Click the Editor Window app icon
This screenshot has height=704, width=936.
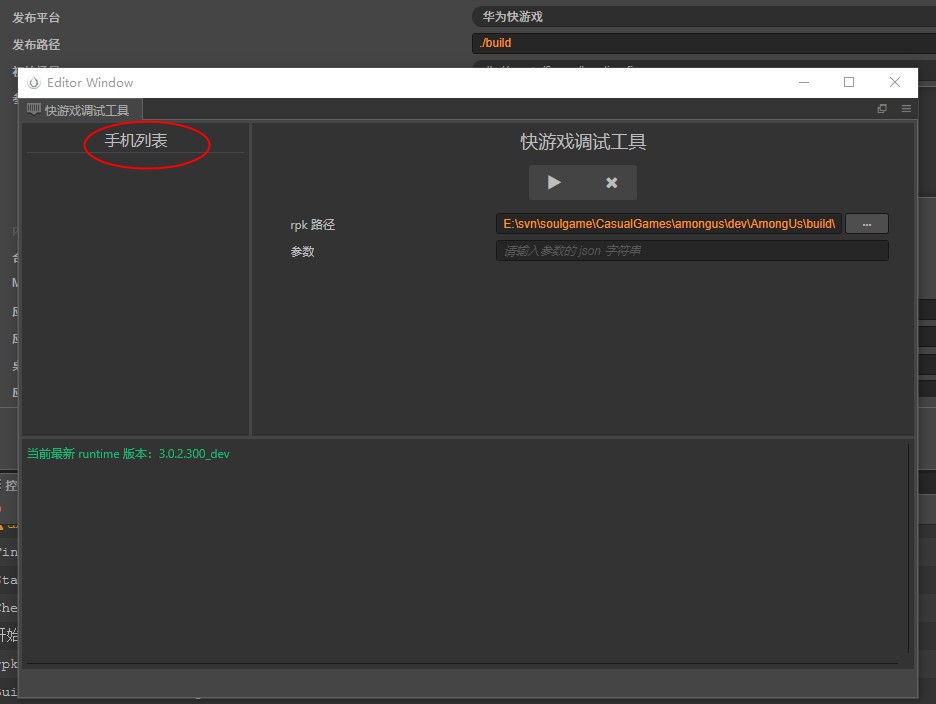34,82
